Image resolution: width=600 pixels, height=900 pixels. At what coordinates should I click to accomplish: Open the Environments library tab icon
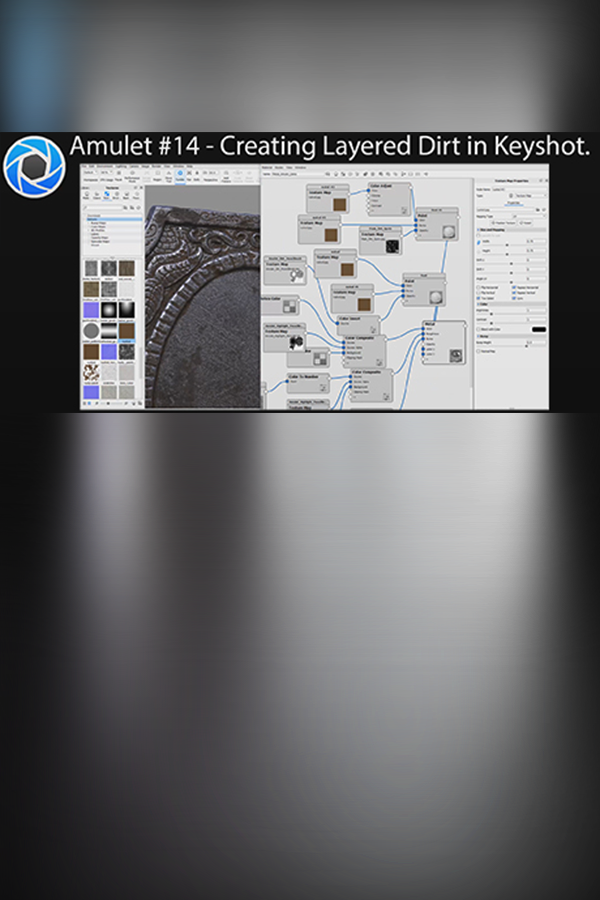click(116, 195)
